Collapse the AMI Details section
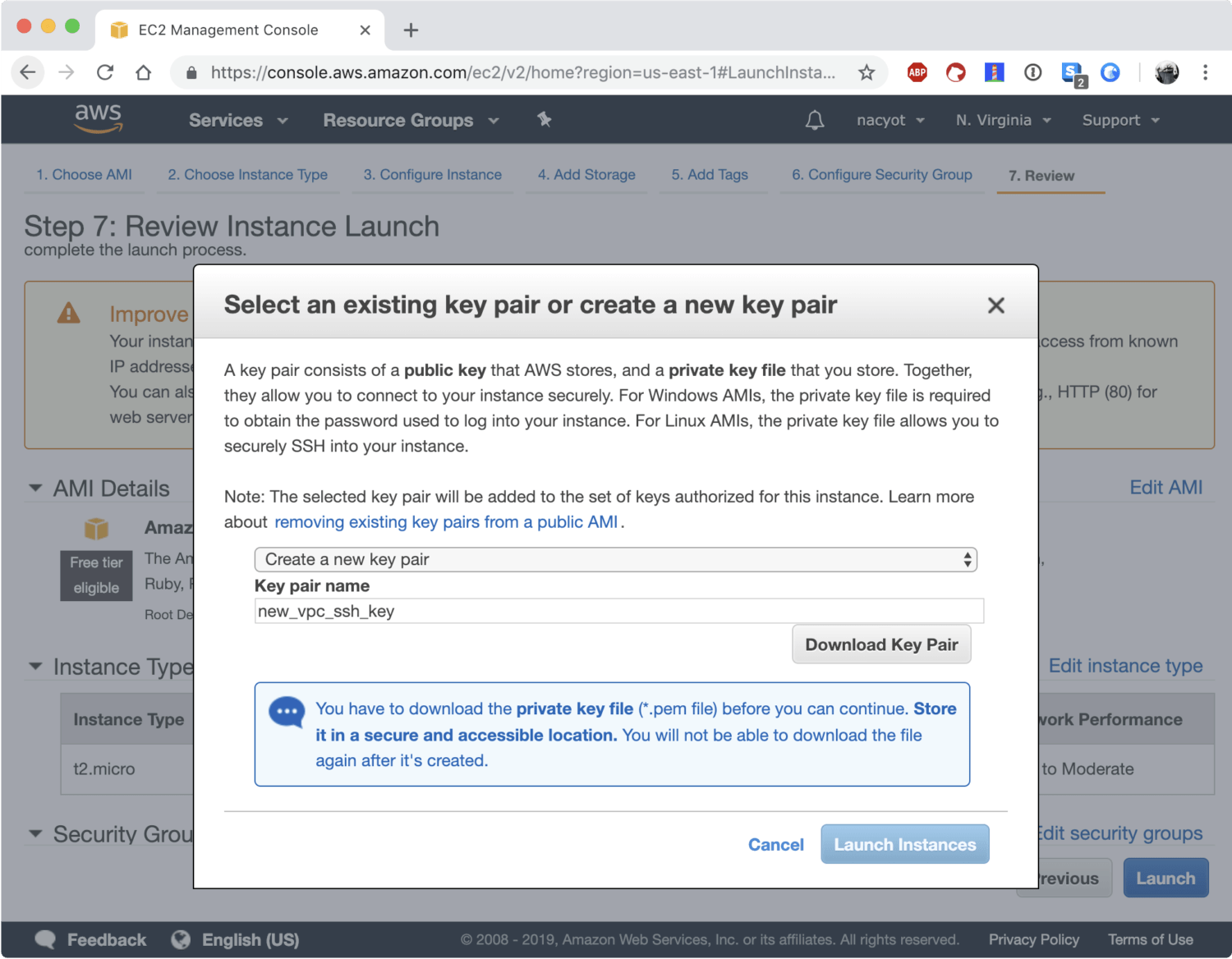The image size is (1232, 959). pos(35,489)
